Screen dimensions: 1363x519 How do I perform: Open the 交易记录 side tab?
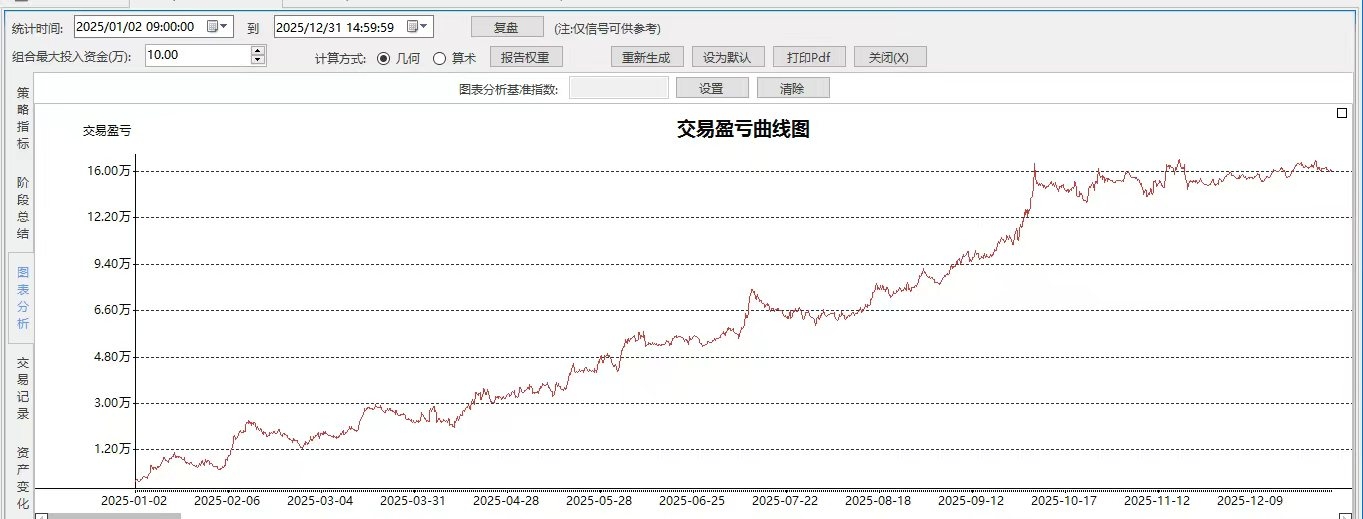(22, 388)
